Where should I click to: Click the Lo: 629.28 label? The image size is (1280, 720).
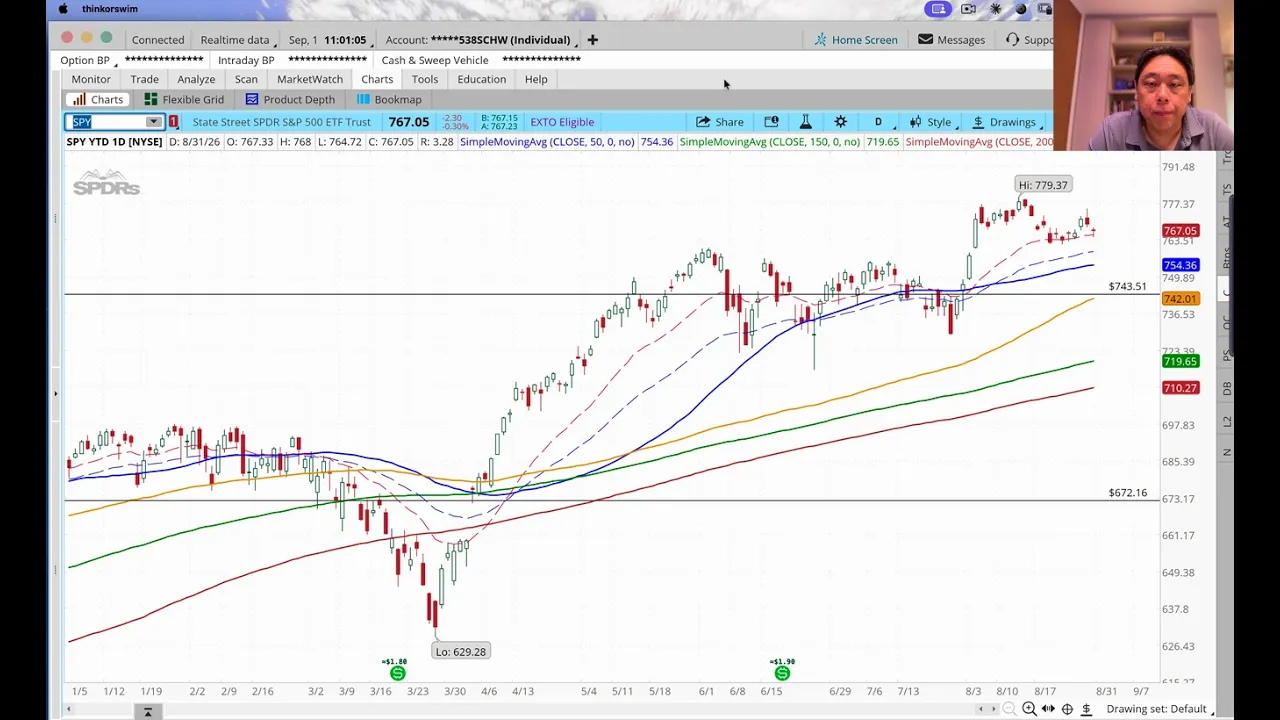[460, 652]
